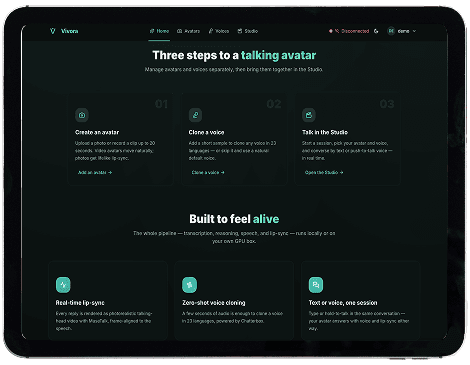Click the clapperboard icon on Talk in the Studio card
Image resolution: width=470 pixels, height=365 pixels.
click(309, 115)
